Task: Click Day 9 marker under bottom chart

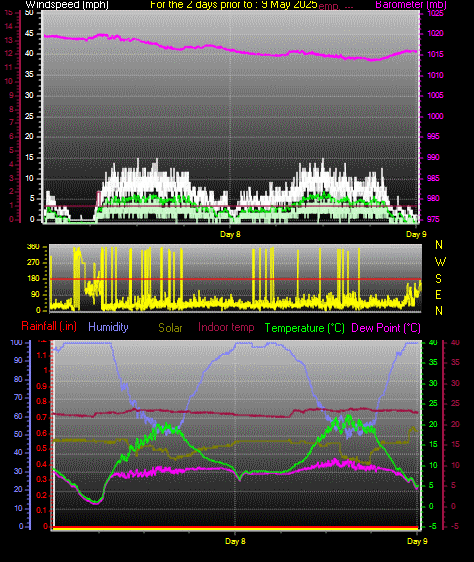Action: pos(417,541)
